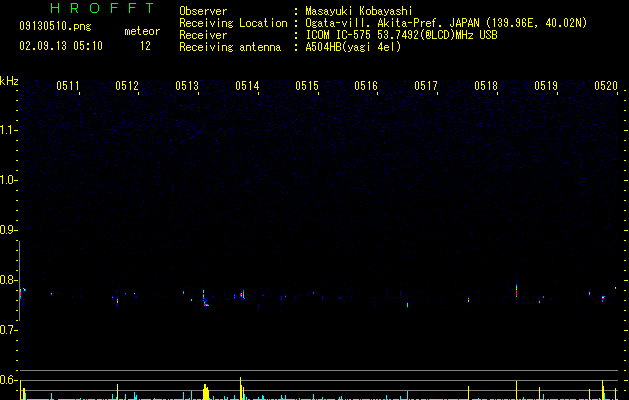Click the HROFFT title text
The width and height of the screenshot is (629, 400).
(x=103, y=8)
